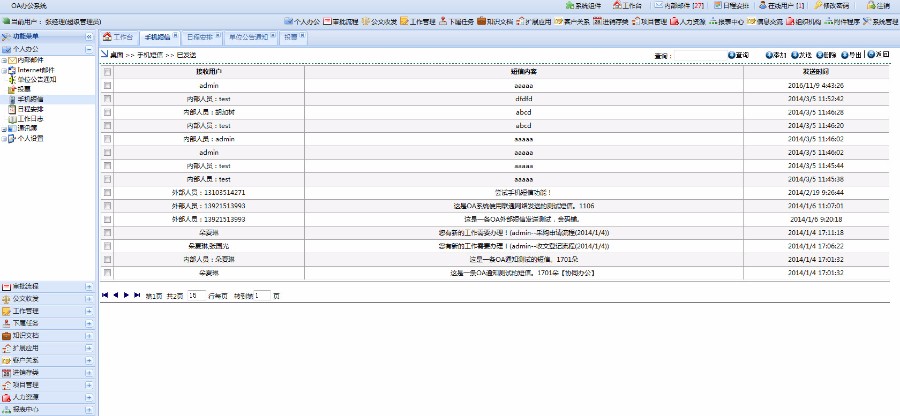The width and height of the screenshot is (900, 416).
Task: Select 手机短信 in the sidebar tree
Action: coord(30,99)
